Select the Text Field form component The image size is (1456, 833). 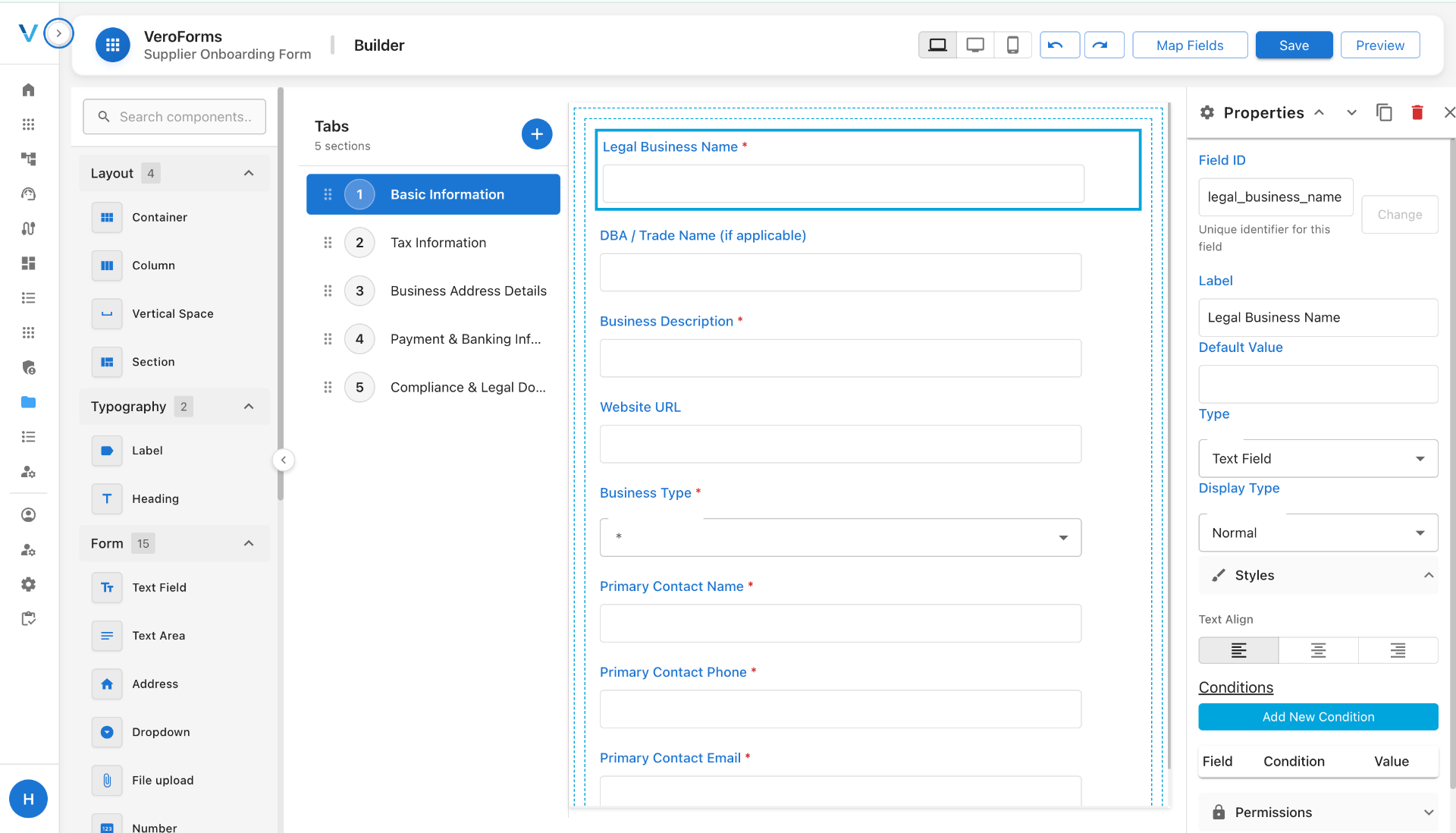click(x=174, y=587)
